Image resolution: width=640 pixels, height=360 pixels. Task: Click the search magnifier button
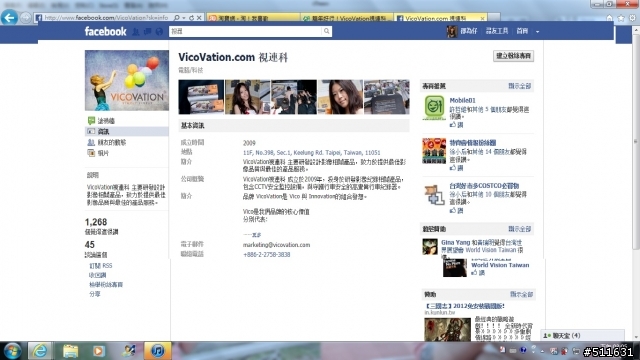pos(327,31)
